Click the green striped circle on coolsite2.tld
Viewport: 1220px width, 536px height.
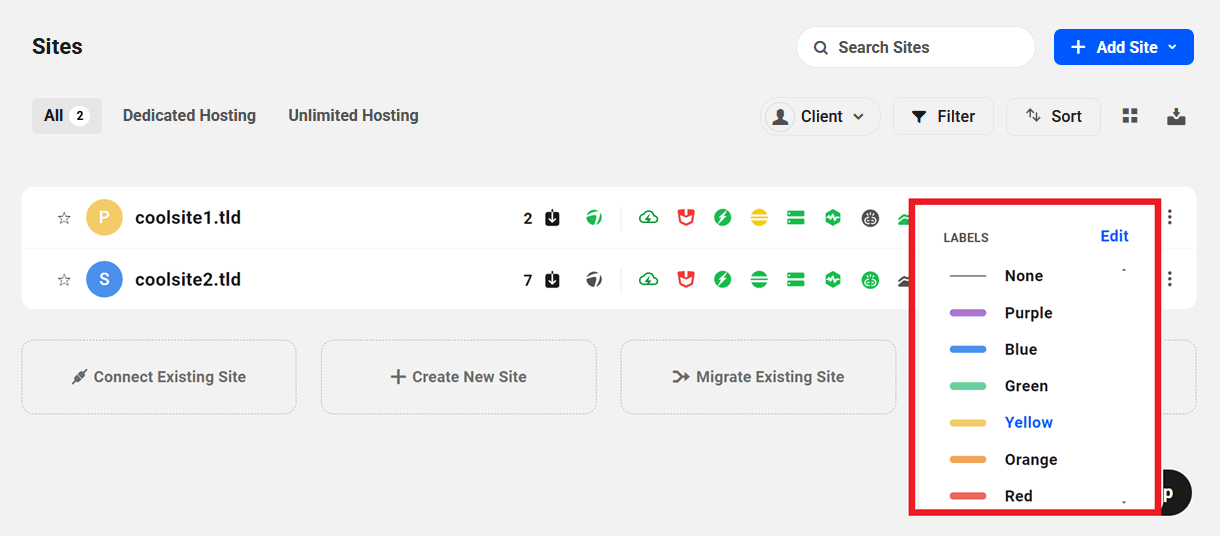[759, 279]
